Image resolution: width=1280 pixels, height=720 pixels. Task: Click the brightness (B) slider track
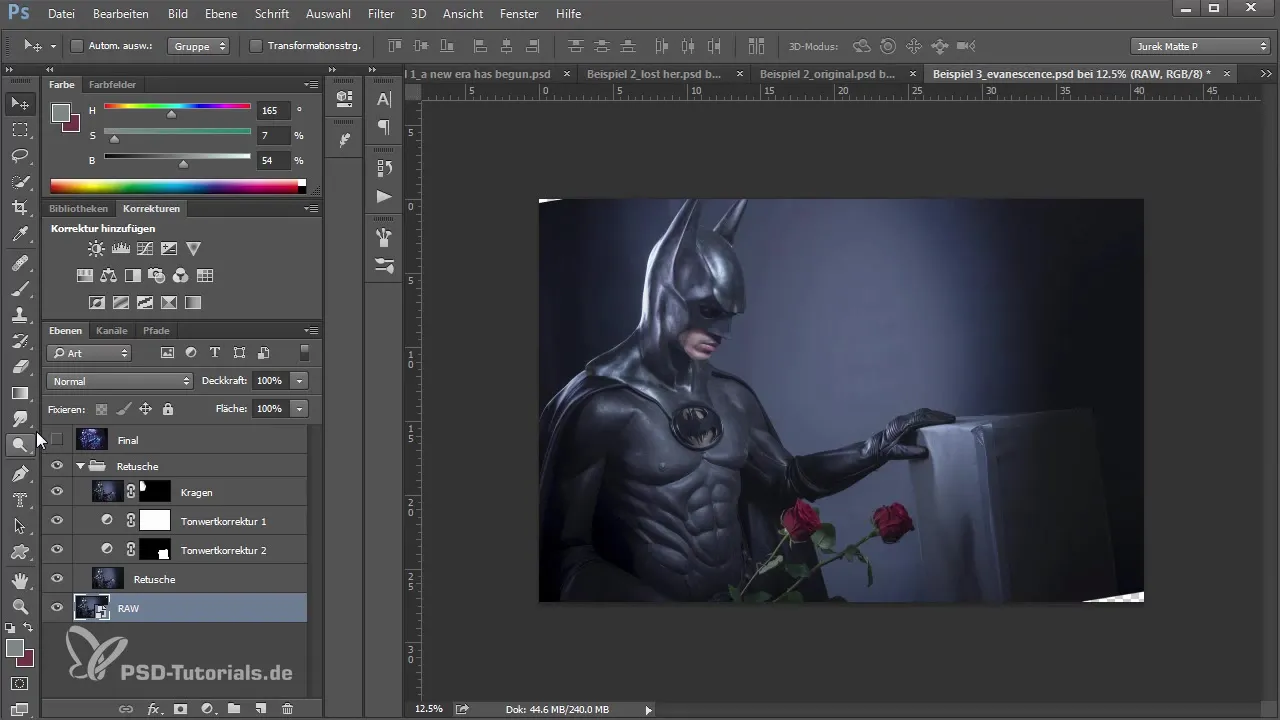(x=177, y=156)
